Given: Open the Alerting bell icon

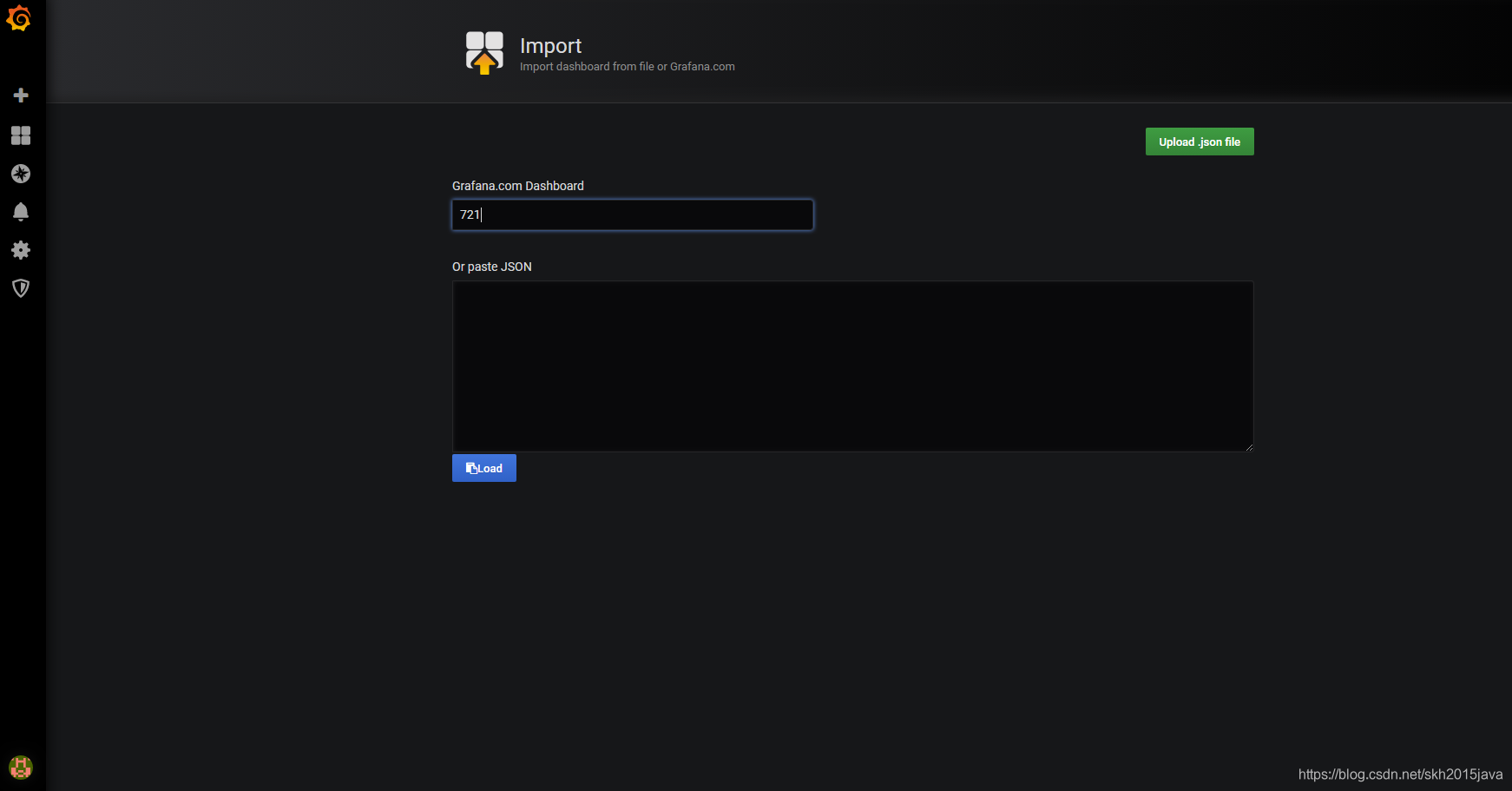Looking at the screenshot, I should [21, 212].
